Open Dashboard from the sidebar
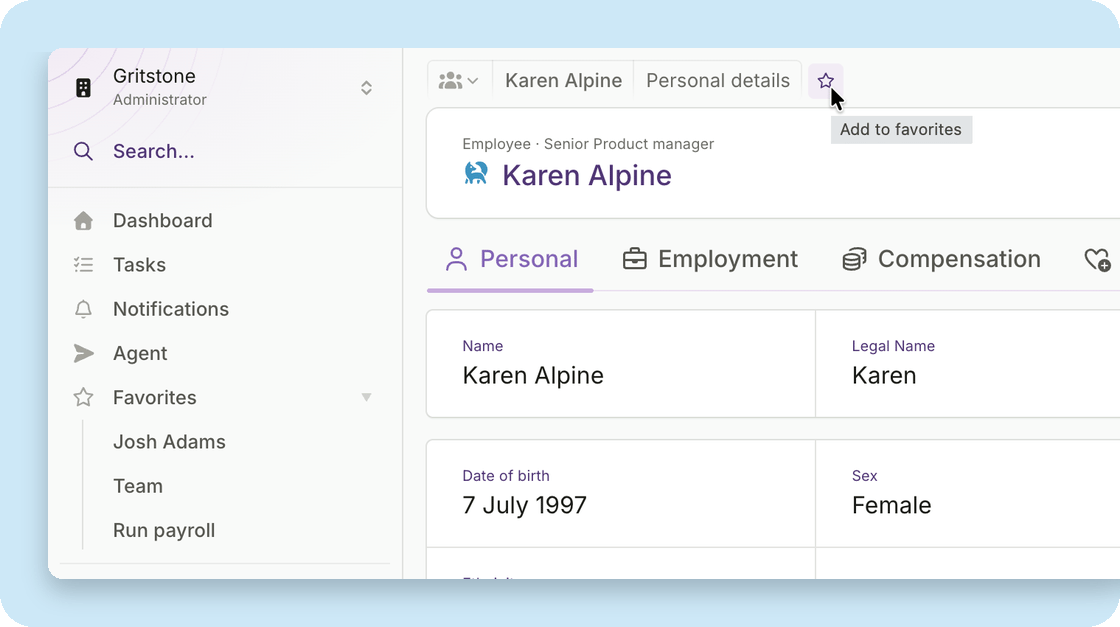 tap(162, 221)
